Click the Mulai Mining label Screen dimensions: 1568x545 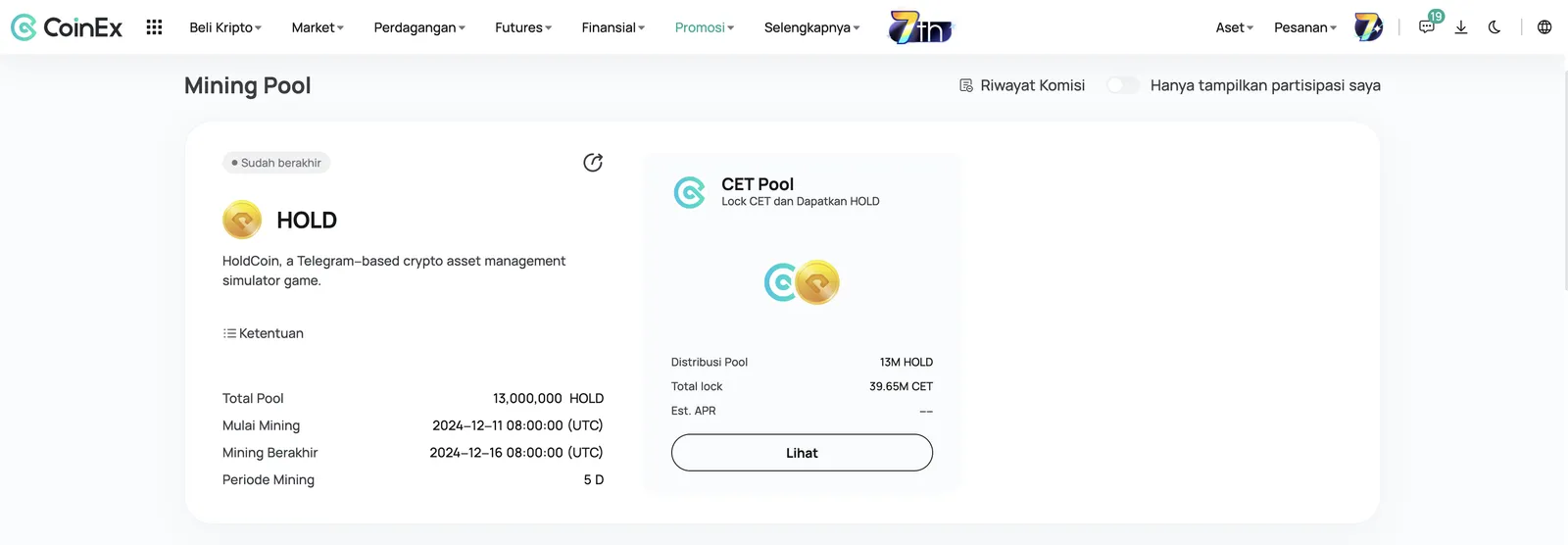click(x=262, y=425)
